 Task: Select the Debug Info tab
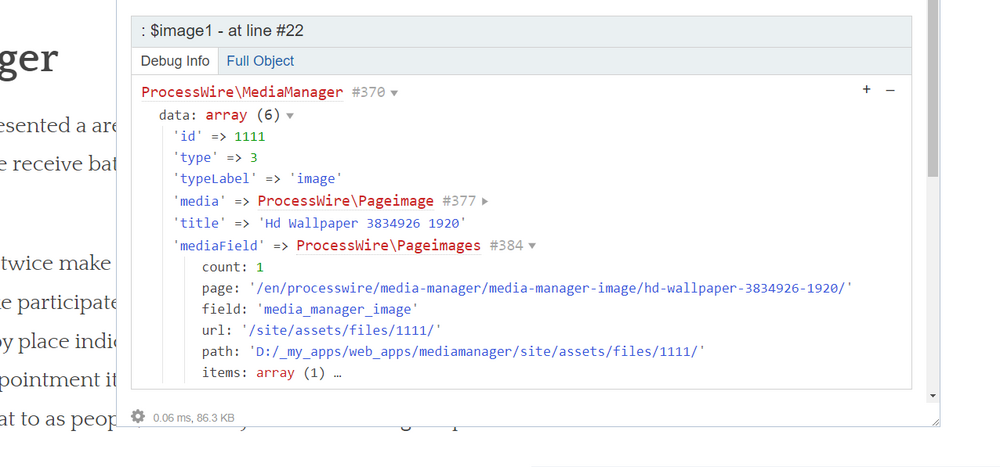(x=175, y=61)
